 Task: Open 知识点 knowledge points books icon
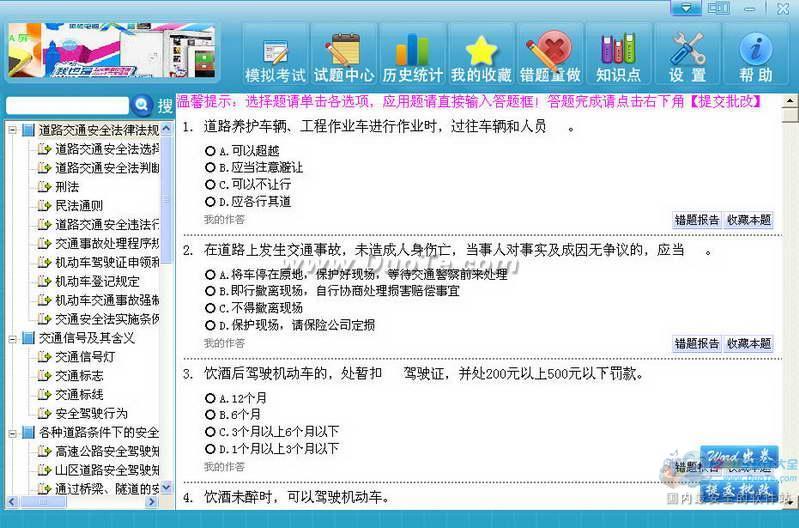[619, 54]
